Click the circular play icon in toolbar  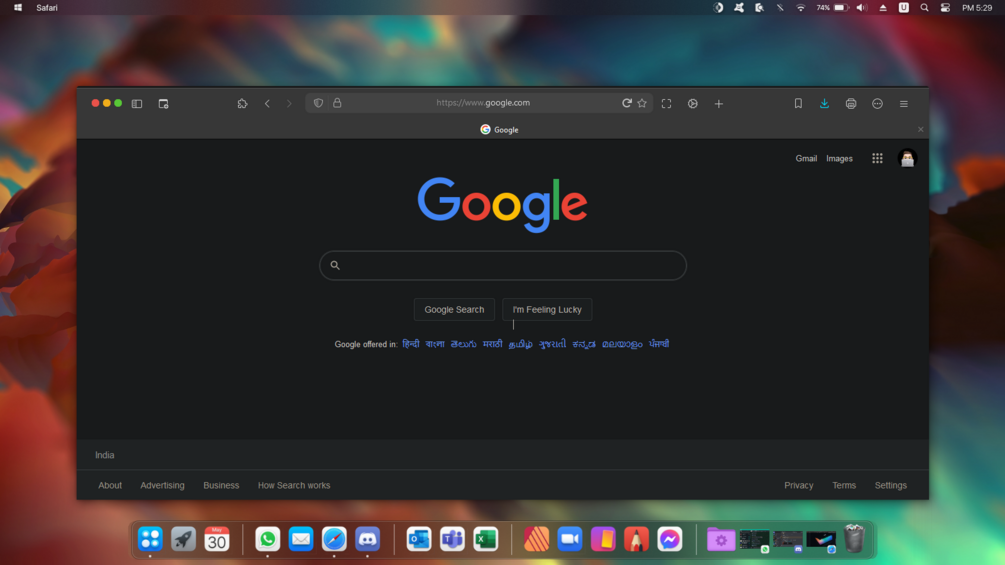[693, 103]
